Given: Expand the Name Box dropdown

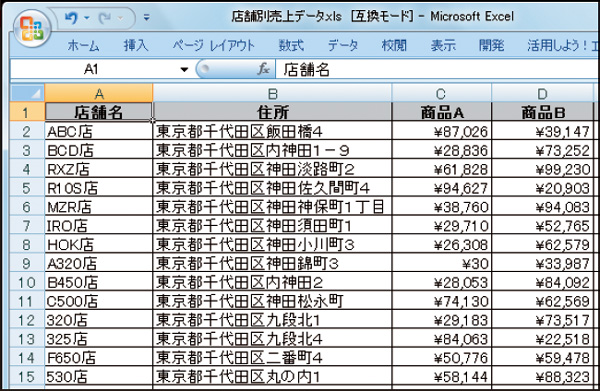Looking at the screenshot, I should tap(184, 70).
